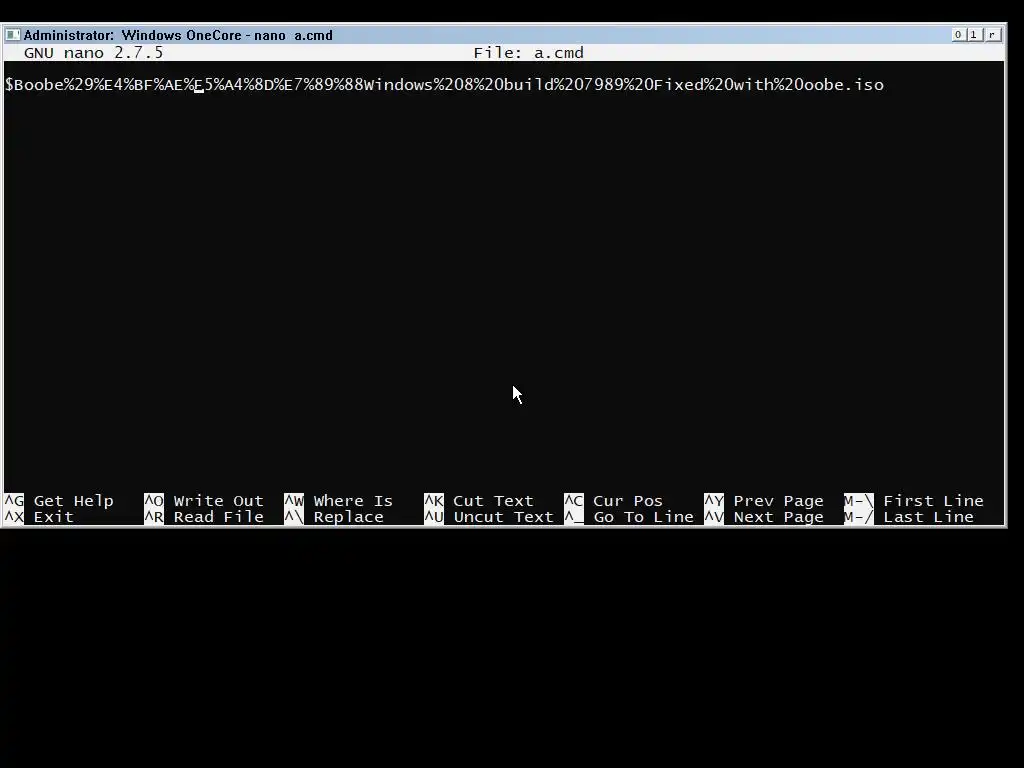Click the Go To Line shortcut
The width and height of the screenshot is (1024, 768).
pyautogui.click(x=629, y=517)
